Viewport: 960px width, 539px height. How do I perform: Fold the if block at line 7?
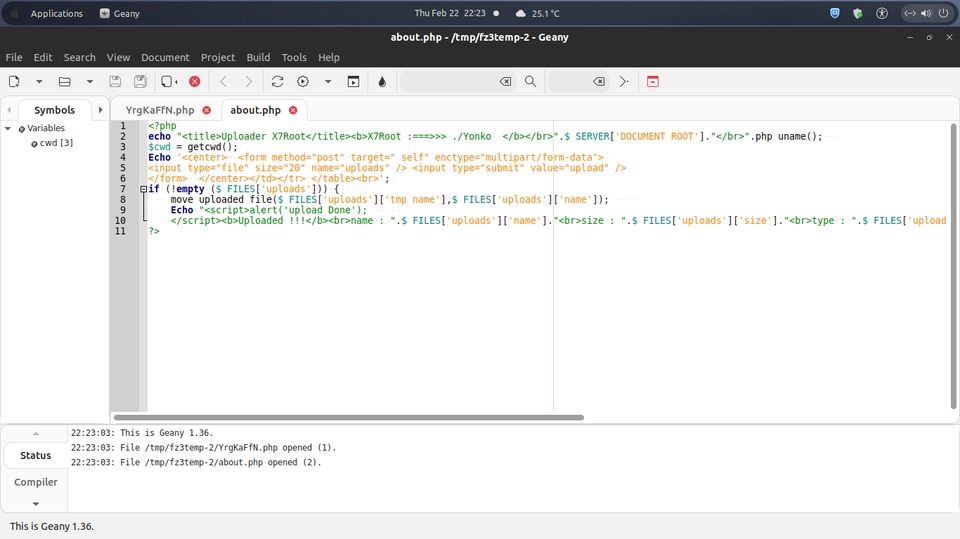click(143, 189)
